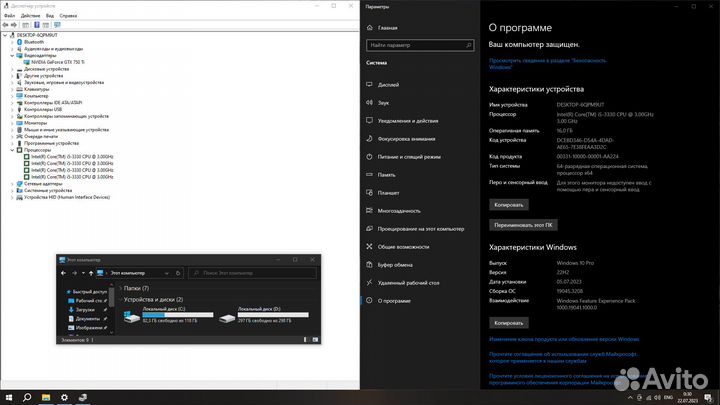Screen dimensions: 720x405
Task: Click Переименовать этот ПК button
Action: [x=523, y=225]
